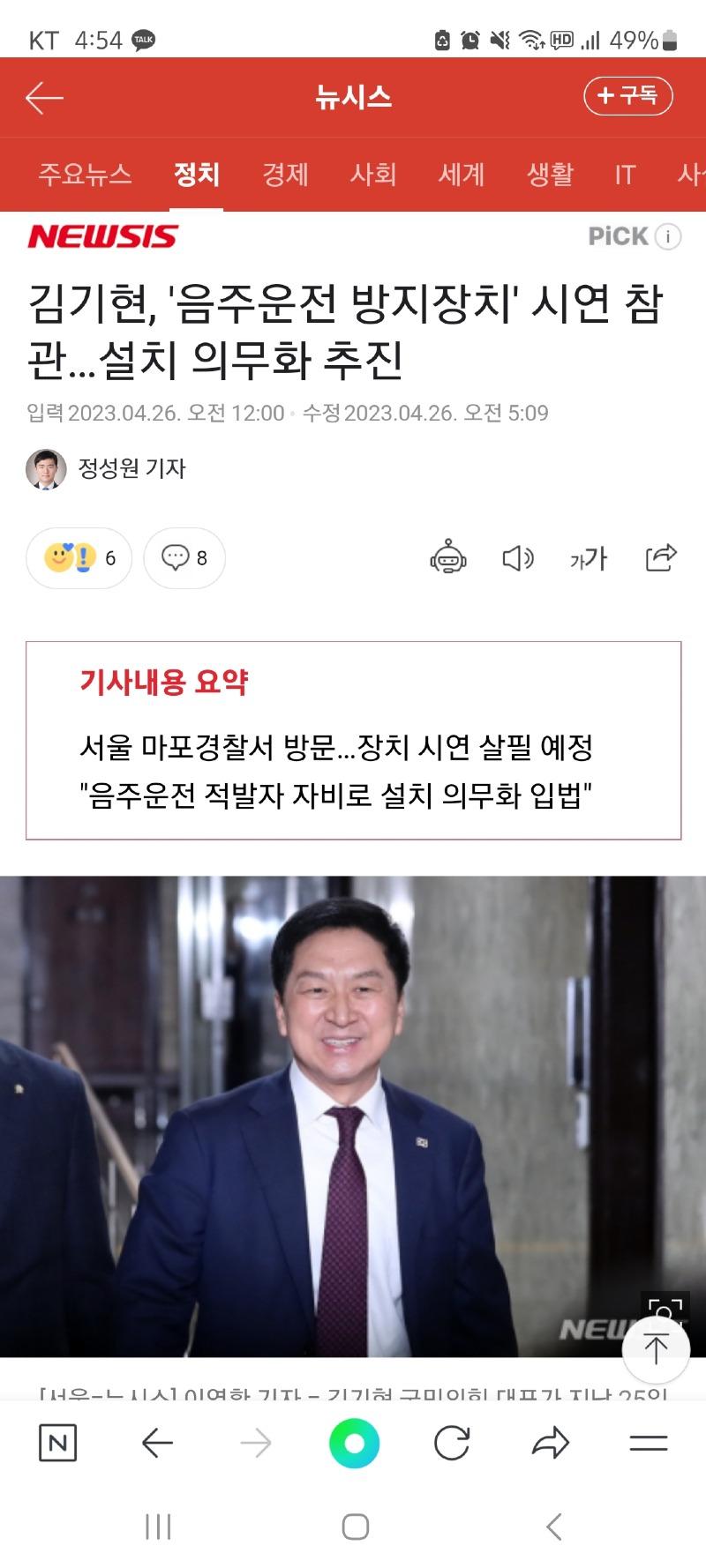706x1568 pixels.
Task: Subscribe with +구독 button
Action: coord(628,96)
